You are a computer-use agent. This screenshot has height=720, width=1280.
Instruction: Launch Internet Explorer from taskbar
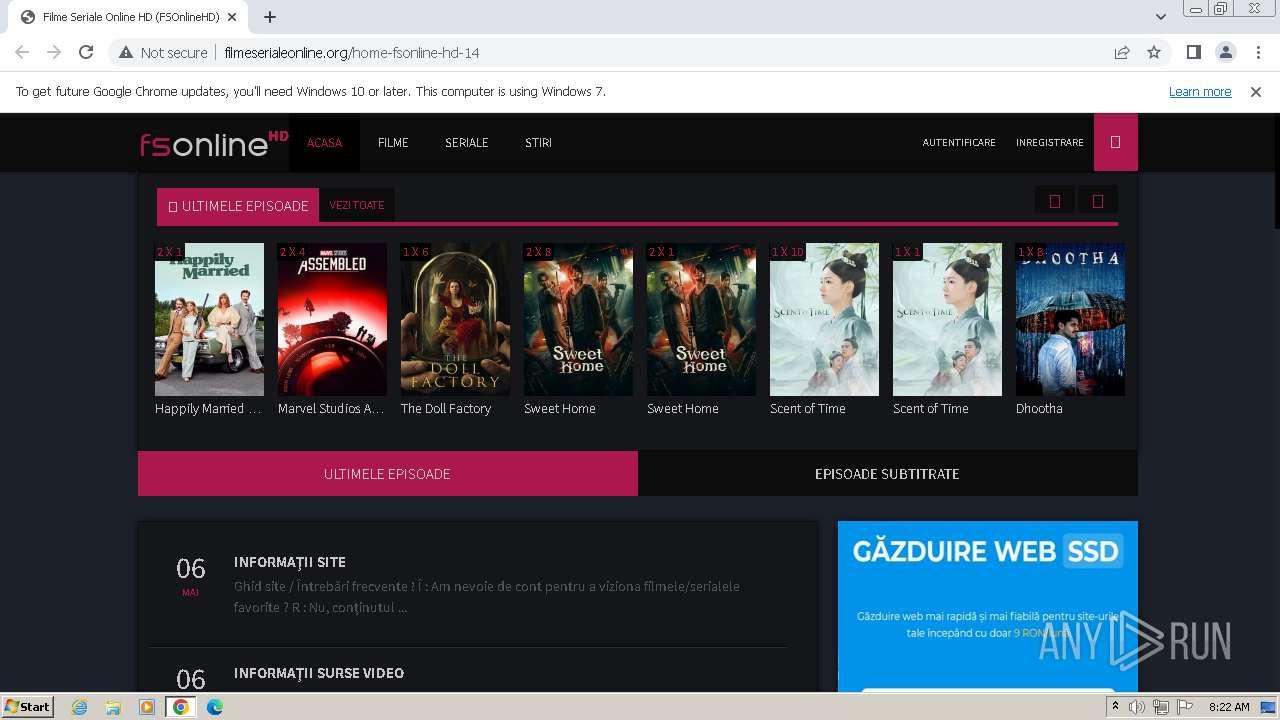79,707
